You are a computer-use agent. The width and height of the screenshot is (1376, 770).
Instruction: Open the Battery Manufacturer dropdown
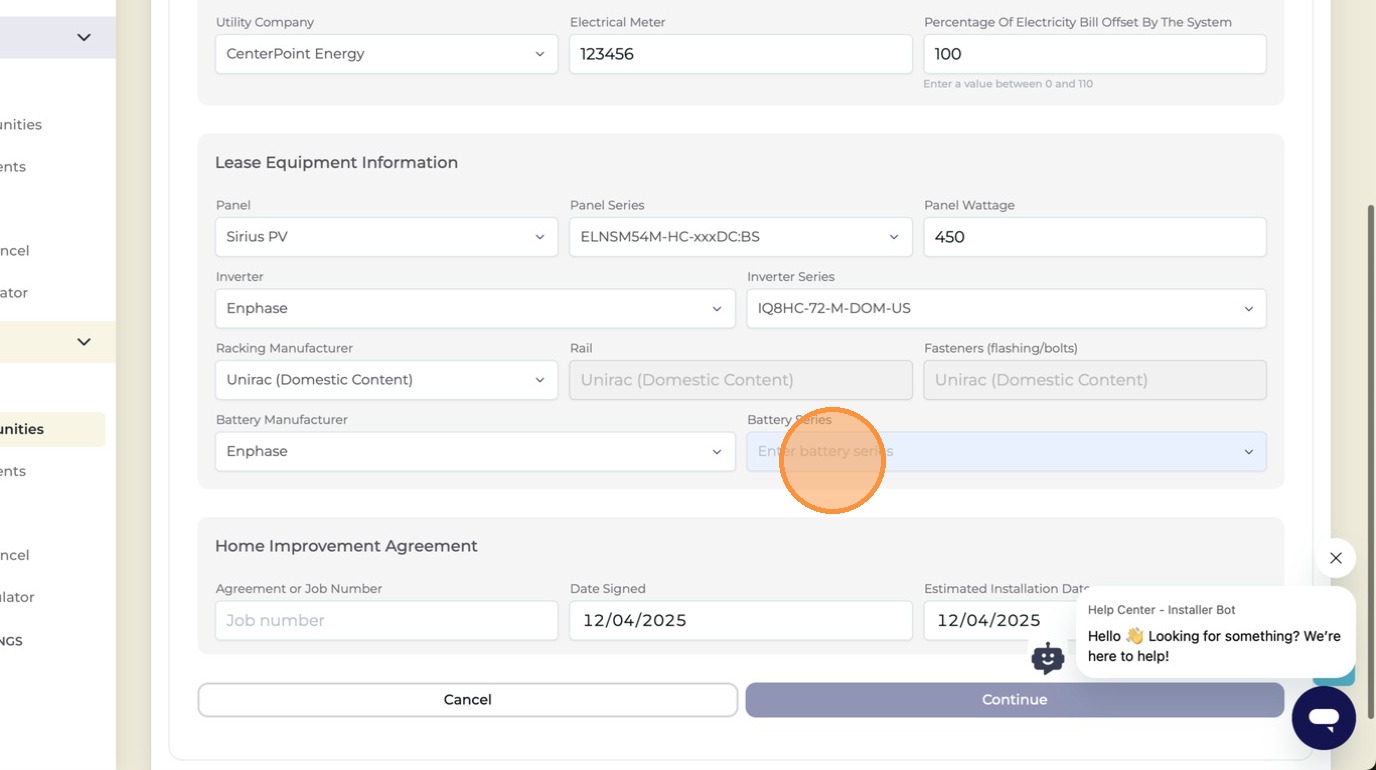pyautogui.click(x=475, y=451)
